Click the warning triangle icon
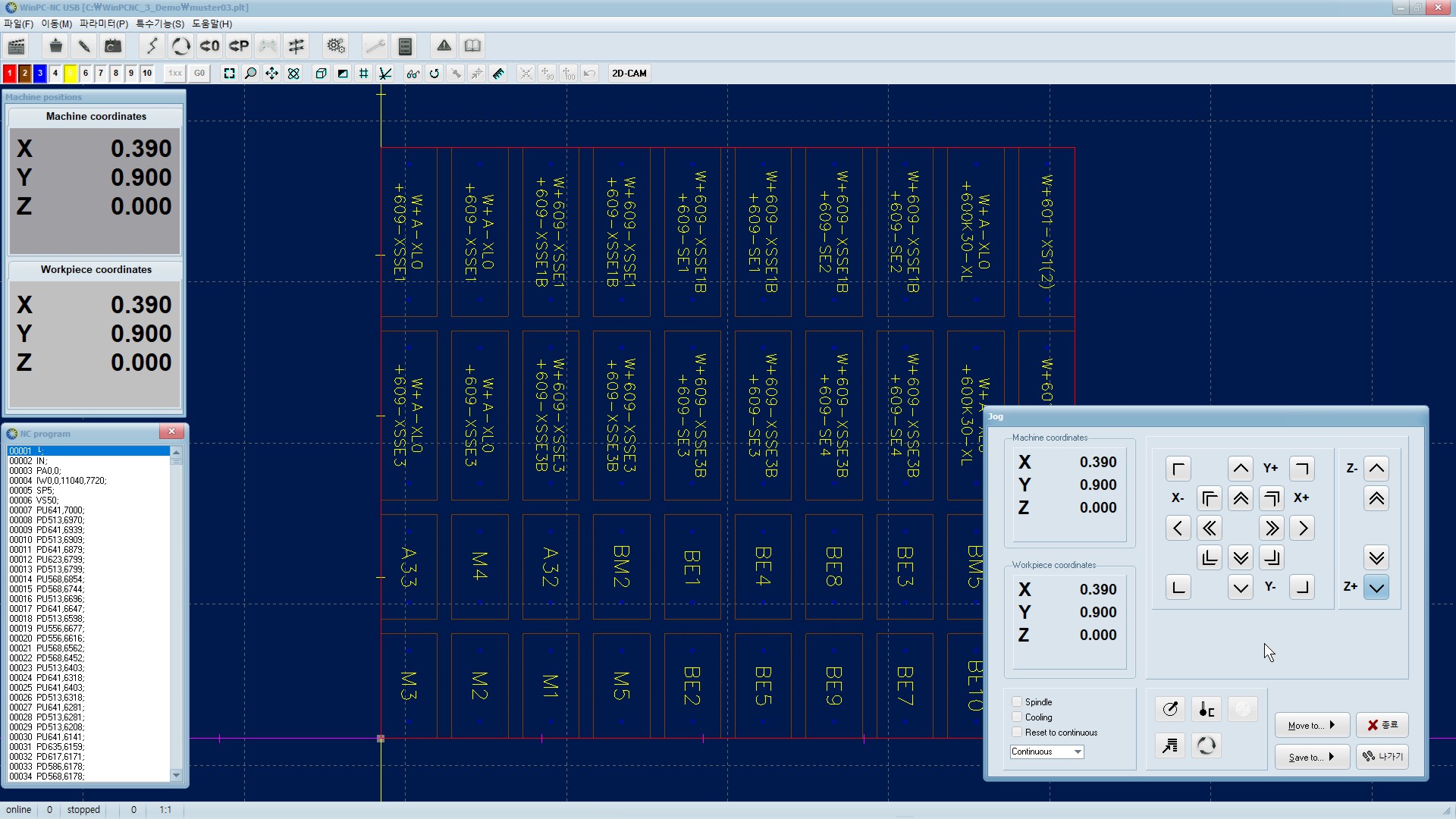The width and height of the screenshot is (1456, 819). [x=444, y=46]
